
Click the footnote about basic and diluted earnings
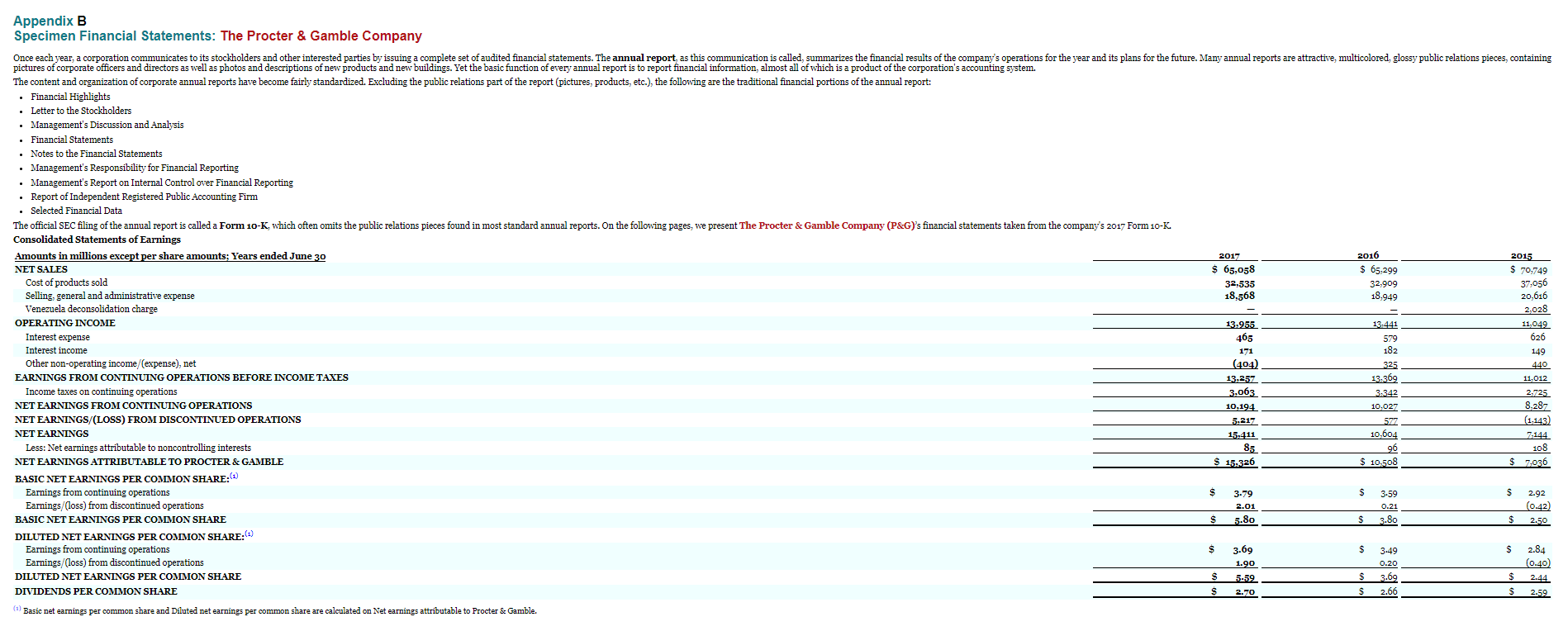[x=275, y=610]
